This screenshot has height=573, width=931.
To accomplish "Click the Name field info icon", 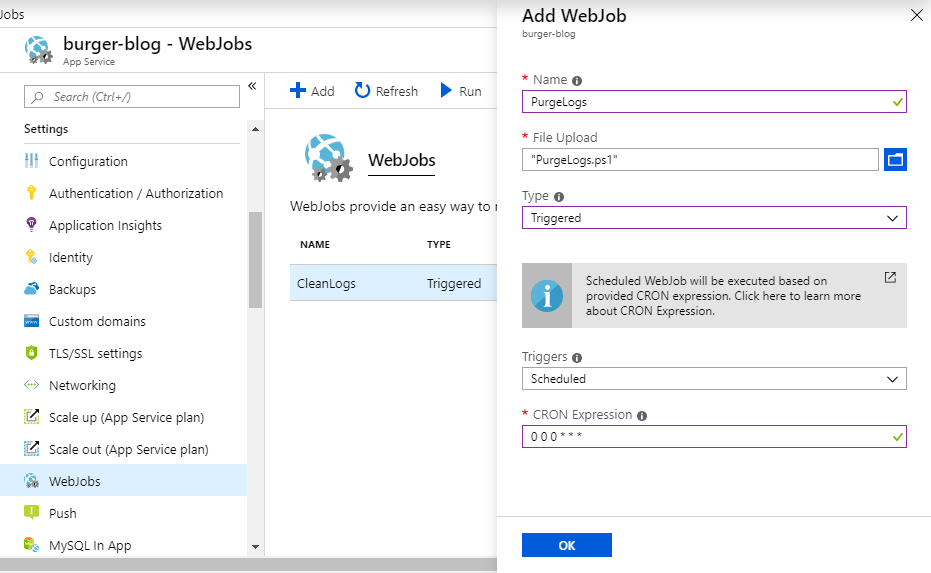I will coord(577,81).
